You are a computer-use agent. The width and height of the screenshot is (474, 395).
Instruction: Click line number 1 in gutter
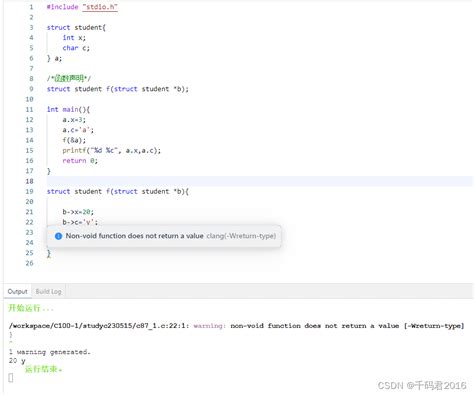click(x=31, y=7)
